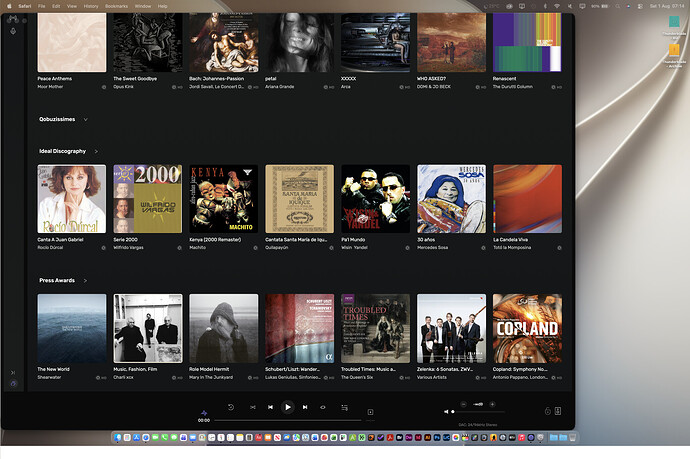Click the icon left of the rightmost player bar icon

coord(548,411)
